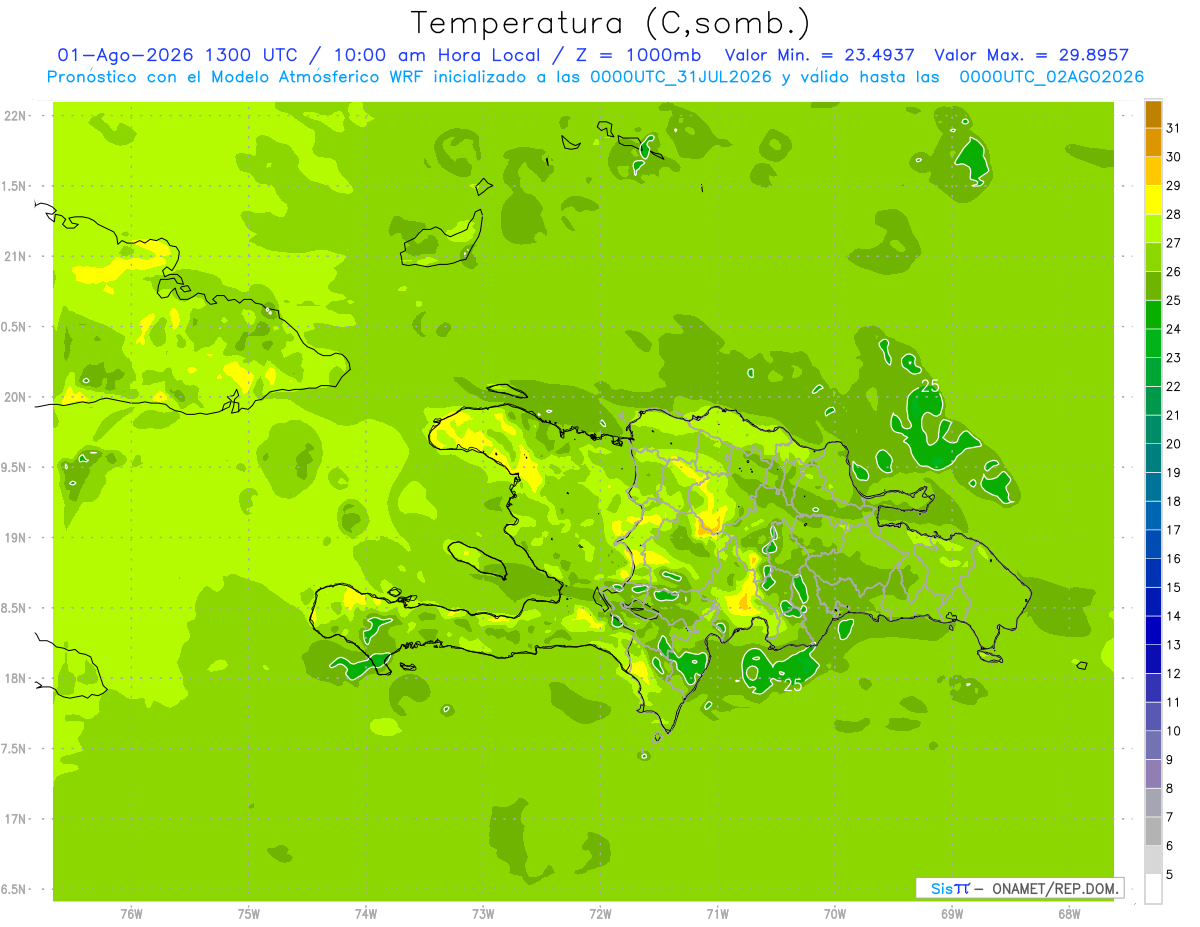Click the colorbar scale value 22

coord(1174,386)
